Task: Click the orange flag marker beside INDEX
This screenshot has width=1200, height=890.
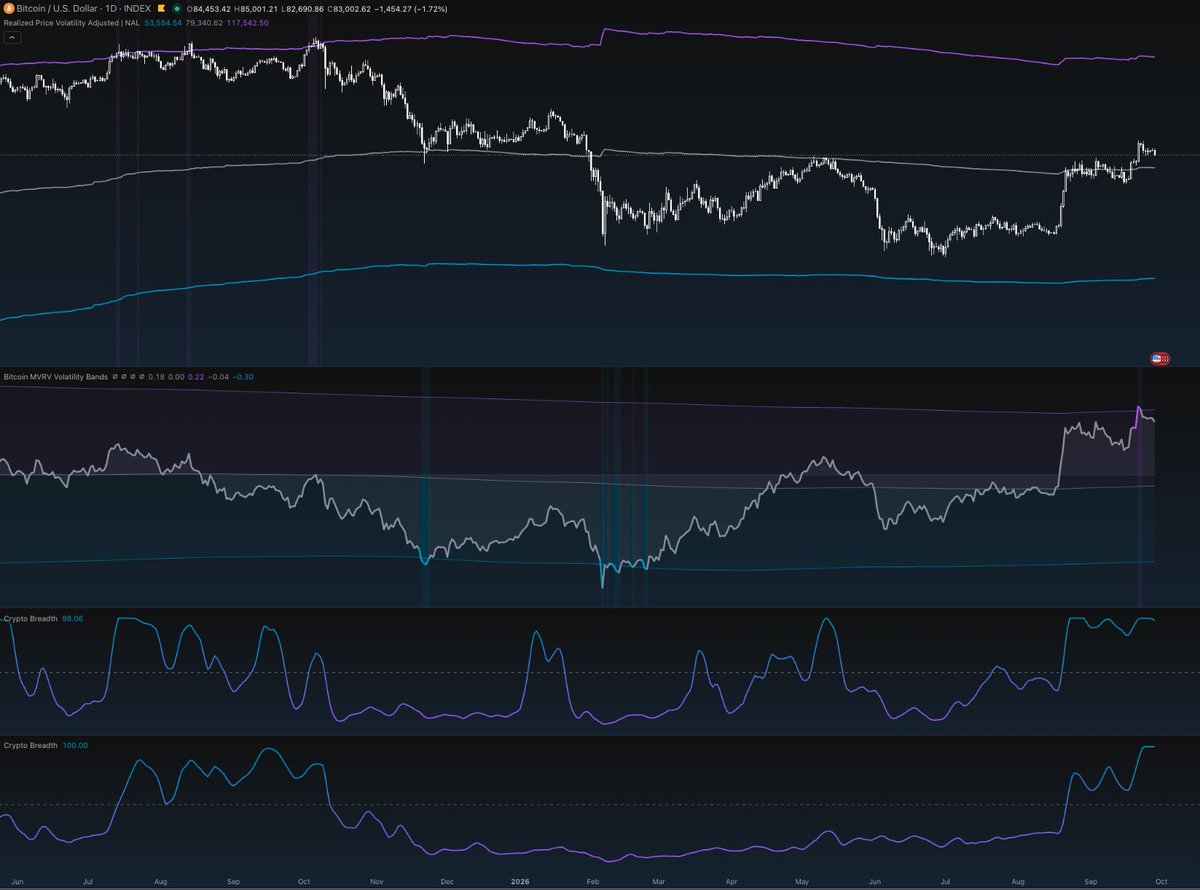Action: tap(162, 8)
